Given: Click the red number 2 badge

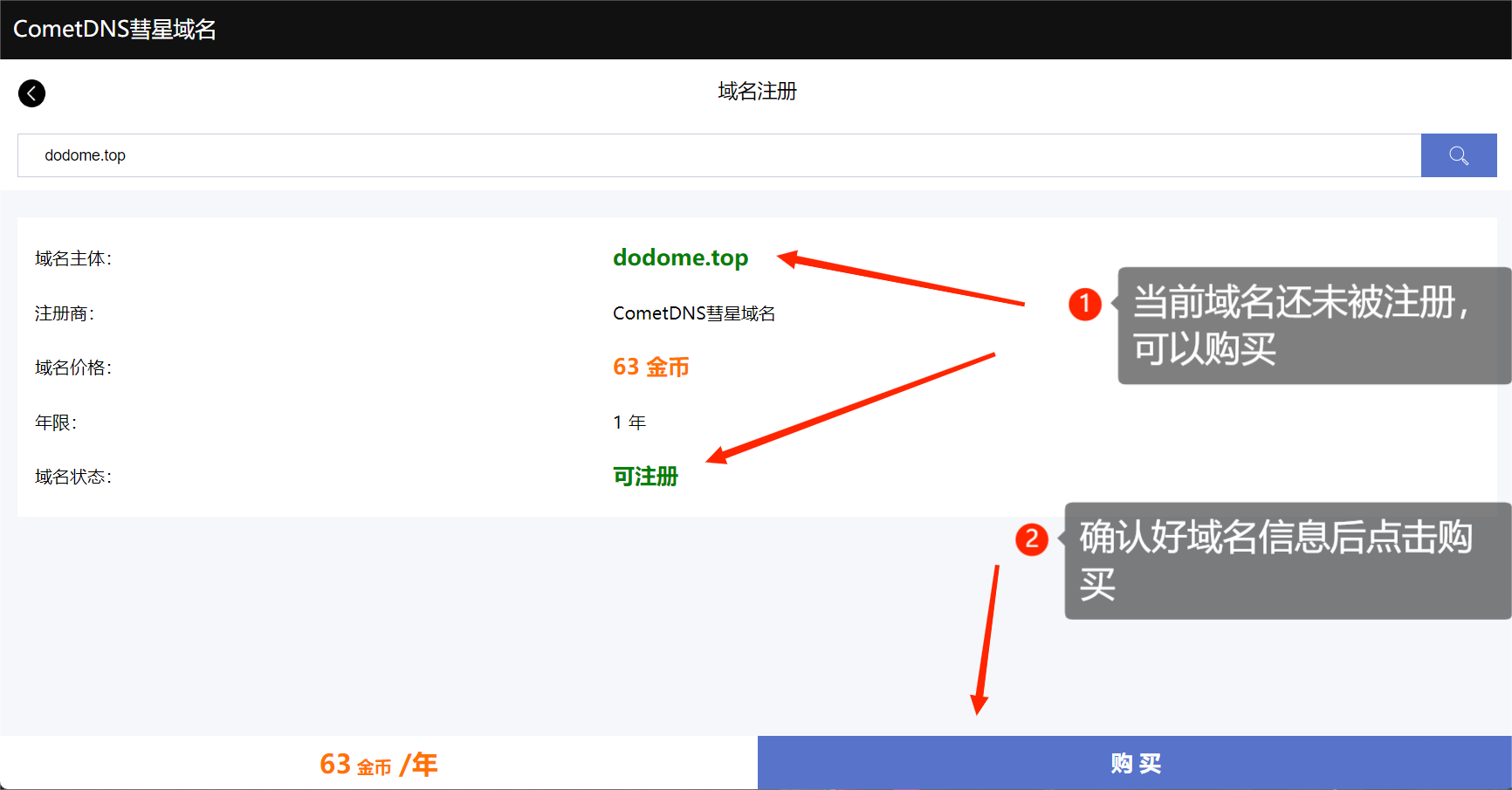Looking at the screenshot, I should pyautogui.click(x=1031, y=539).
